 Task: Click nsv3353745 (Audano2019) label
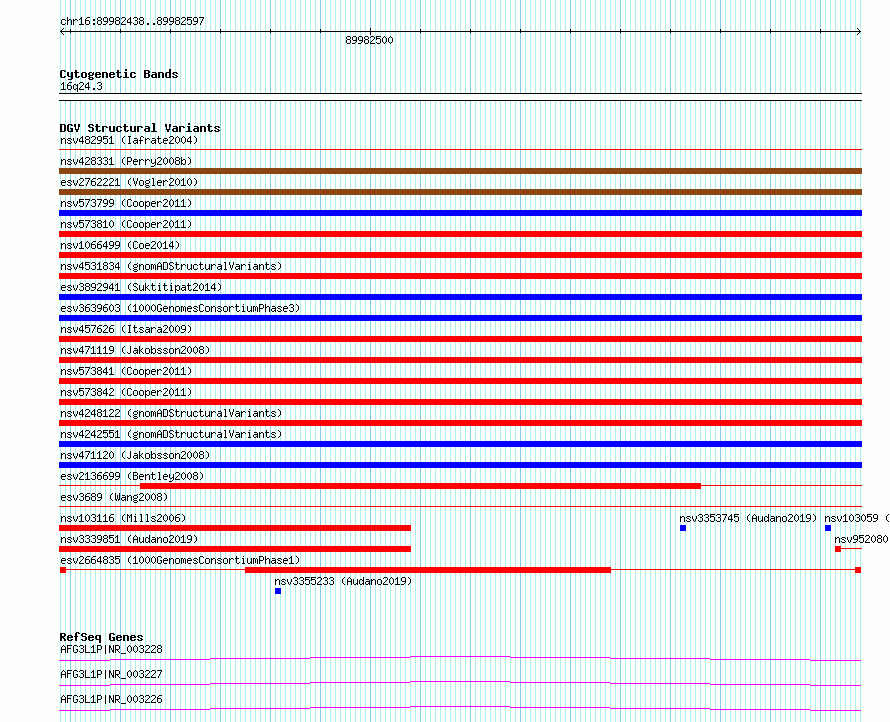pyautogui.click(x=748, y=518)
